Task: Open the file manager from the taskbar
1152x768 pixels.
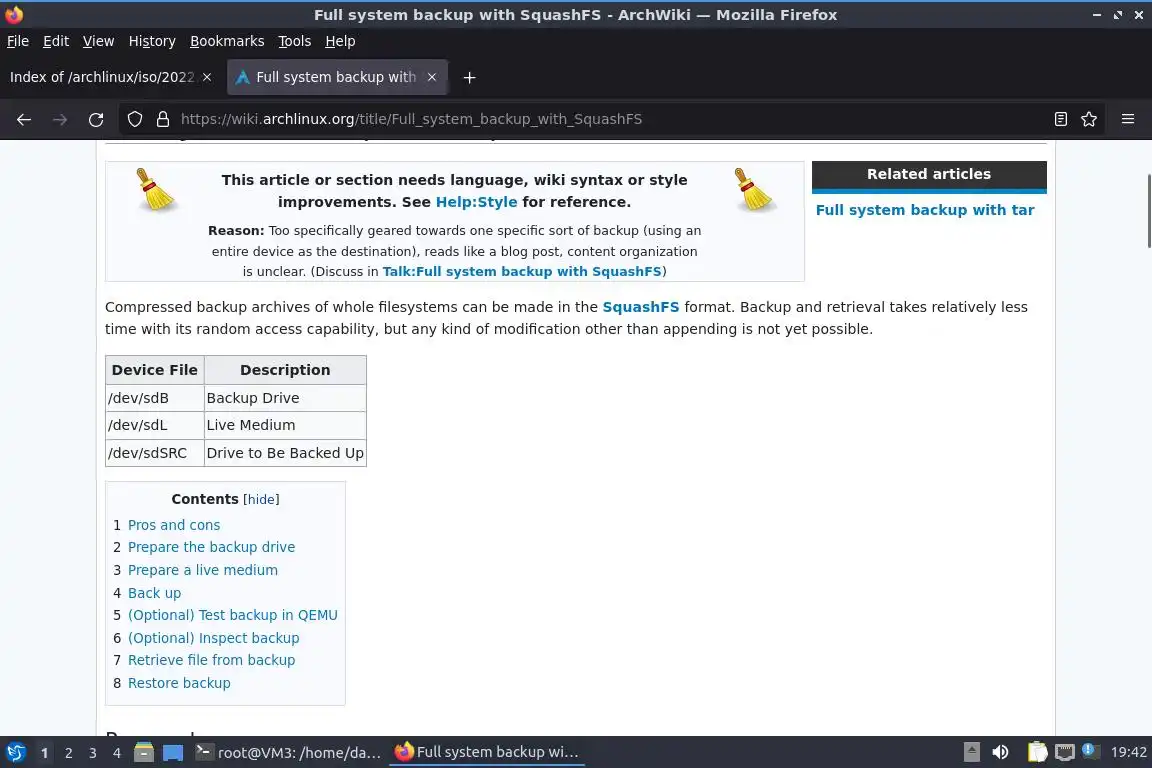Action: click(x=144, y=753)
